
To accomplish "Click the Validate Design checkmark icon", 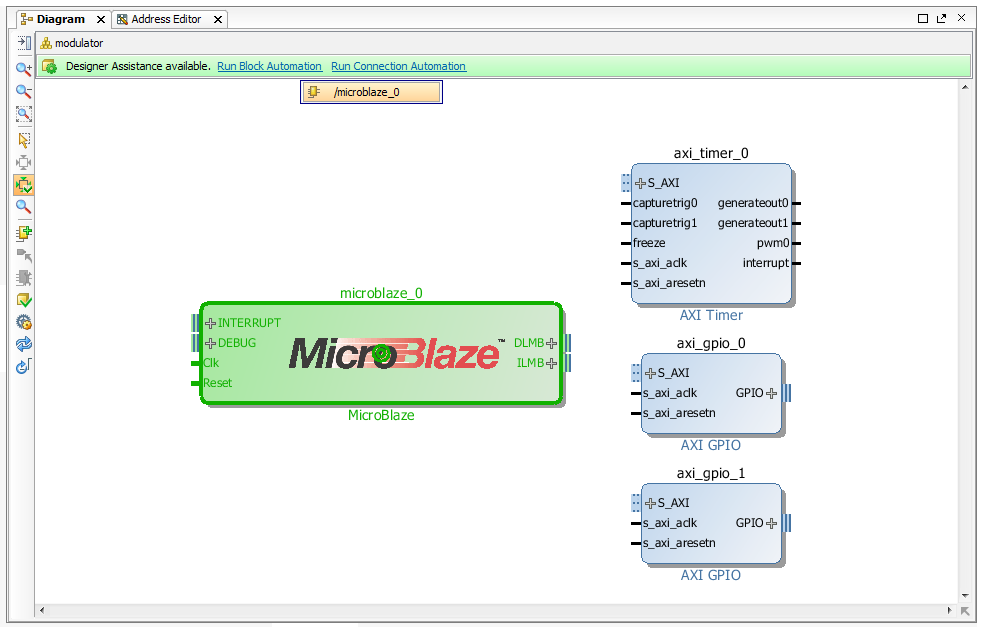I will (x=24, y=300).
